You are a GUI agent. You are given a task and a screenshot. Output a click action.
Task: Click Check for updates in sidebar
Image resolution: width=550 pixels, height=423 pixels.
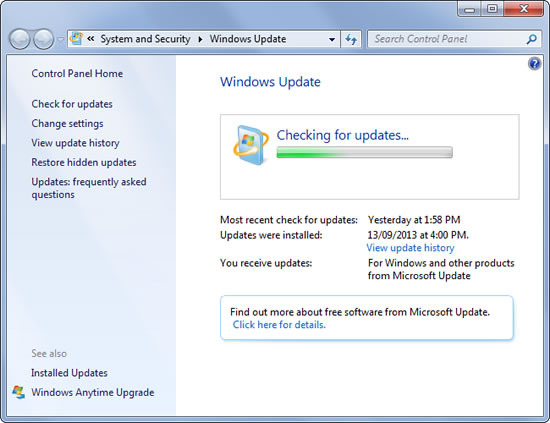click(x=72, y=104)
